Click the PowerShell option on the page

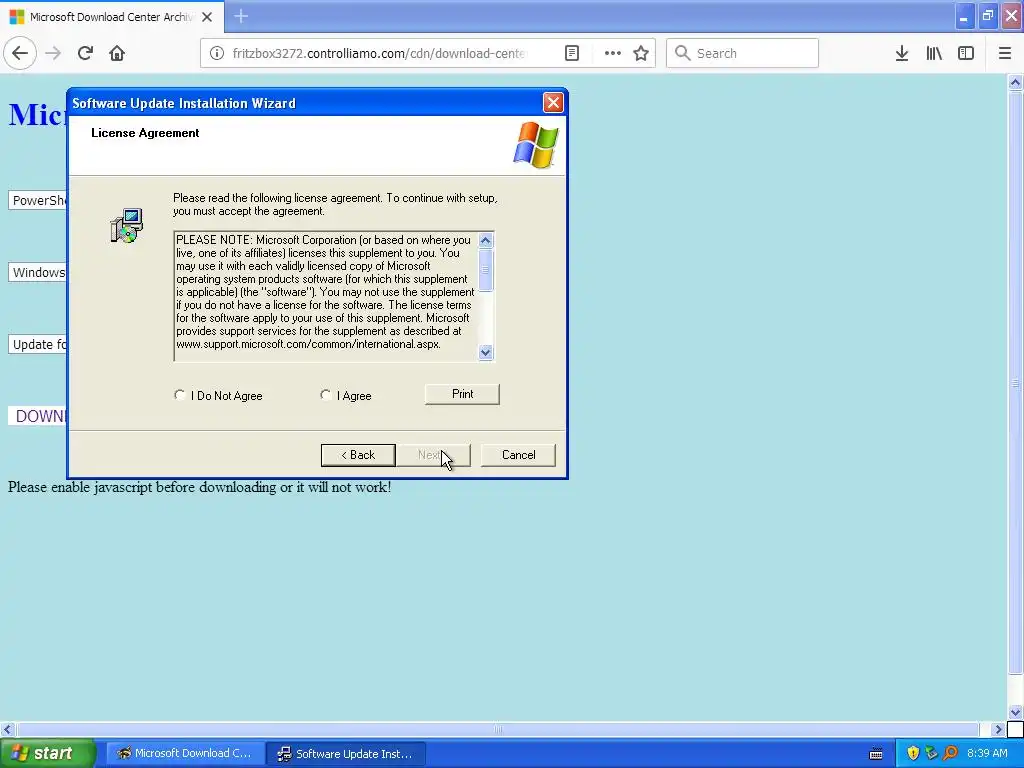pyautogui.click(x=38, y=200)
